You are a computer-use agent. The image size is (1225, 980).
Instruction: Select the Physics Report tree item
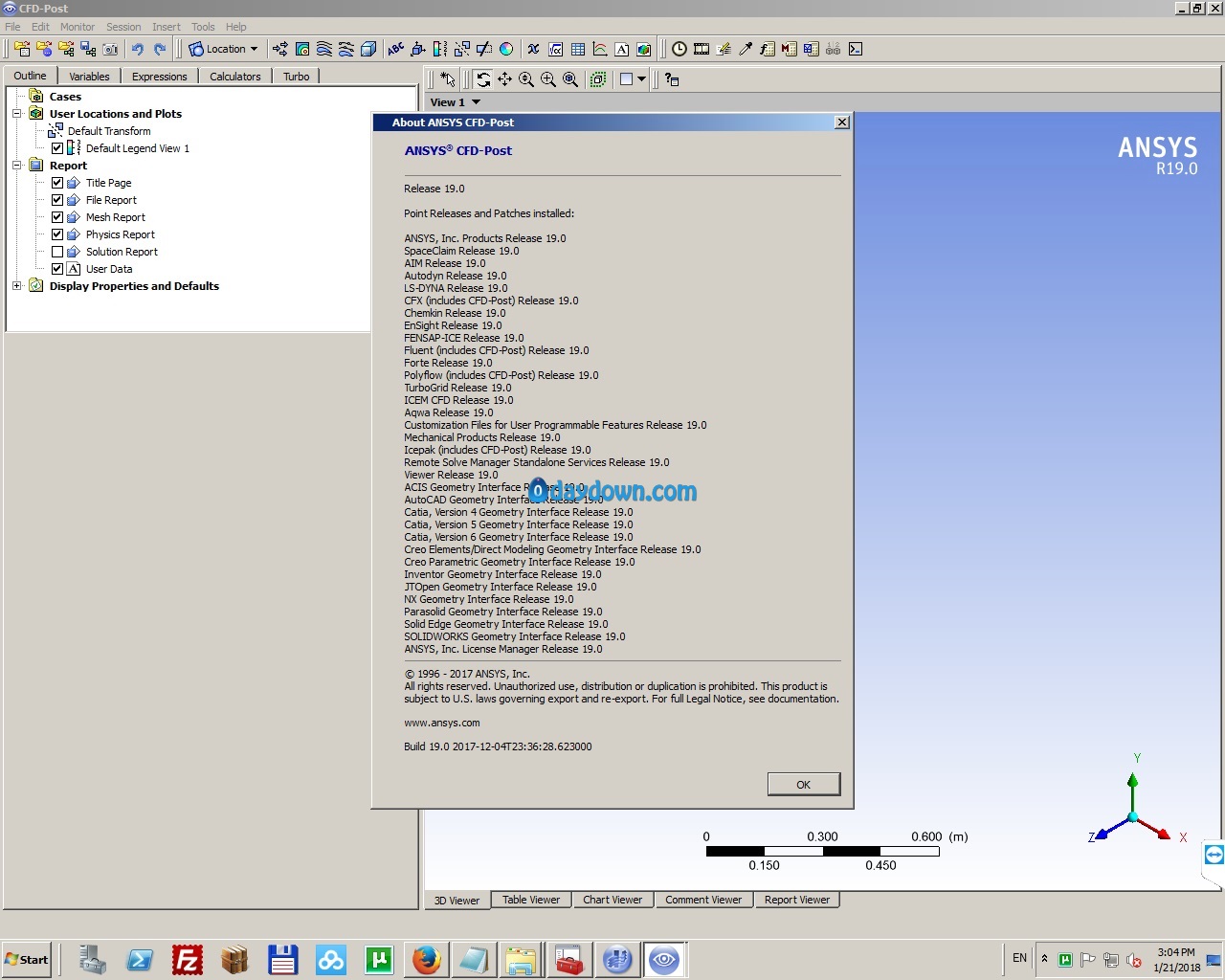pos(120,234)
